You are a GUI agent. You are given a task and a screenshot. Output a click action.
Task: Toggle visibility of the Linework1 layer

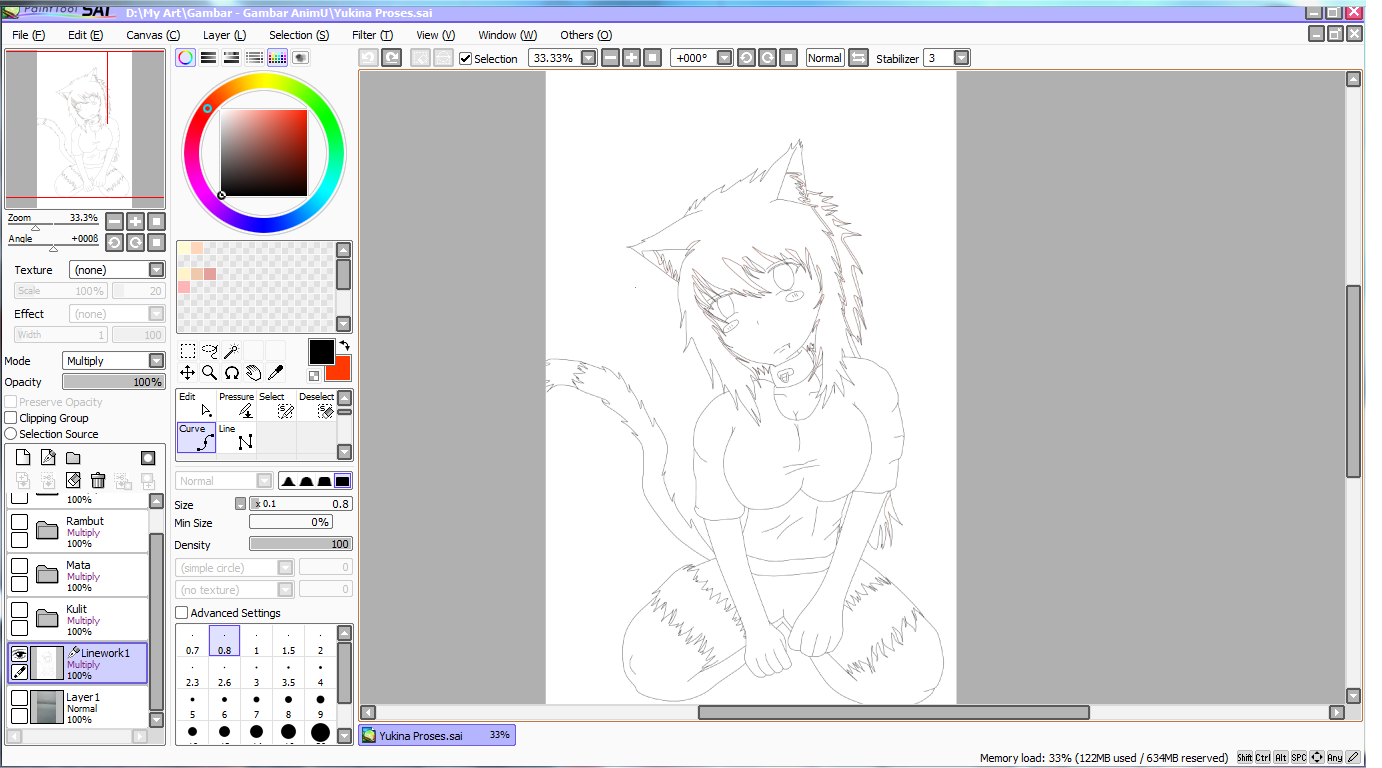coord(19,653)
